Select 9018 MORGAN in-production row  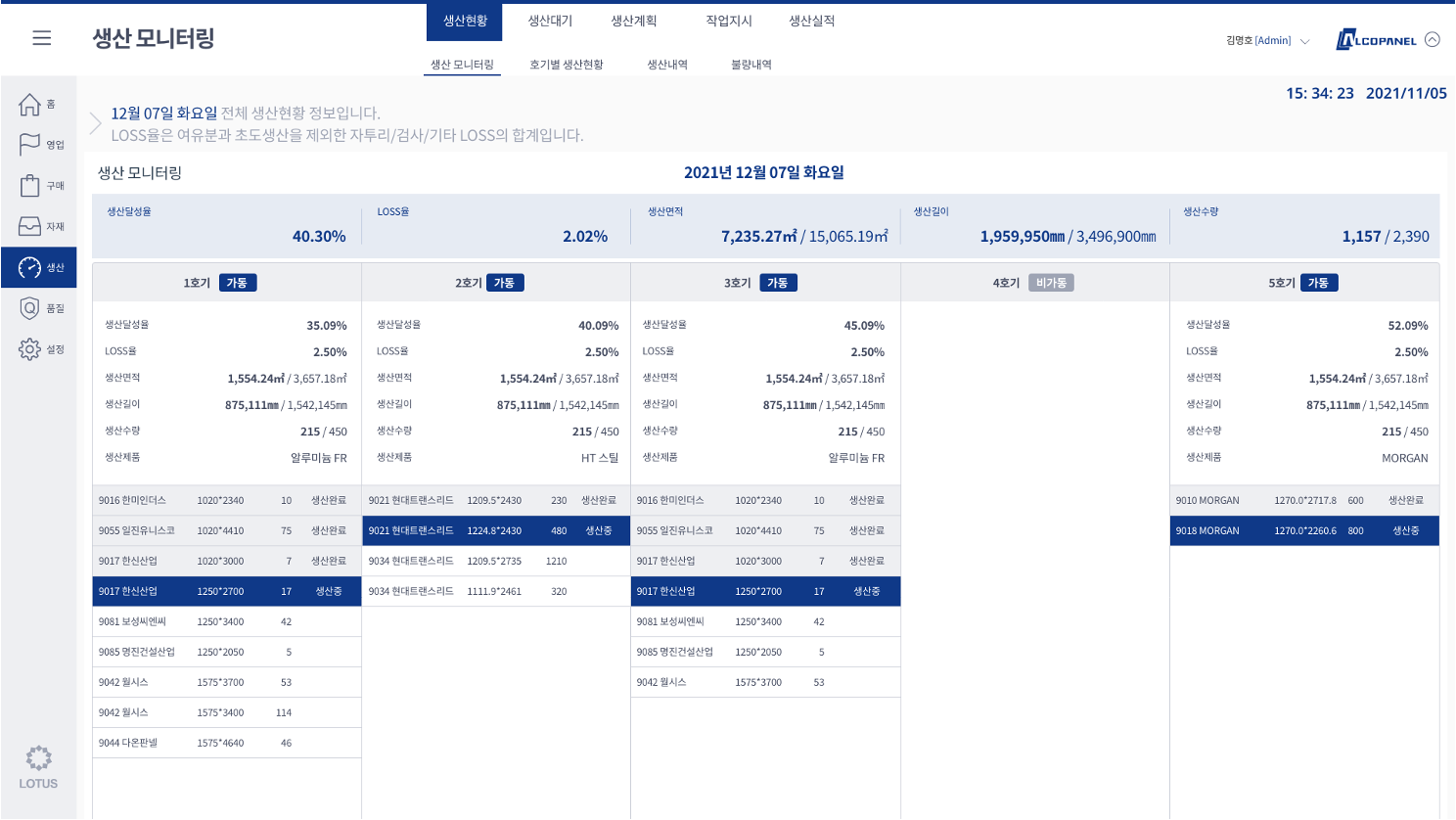[1303, 530]
